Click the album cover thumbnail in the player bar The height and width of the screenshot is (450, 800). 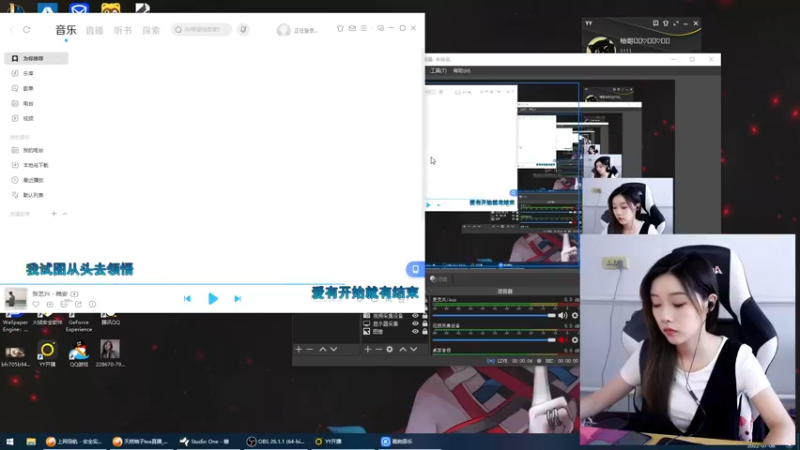[15, 298]
